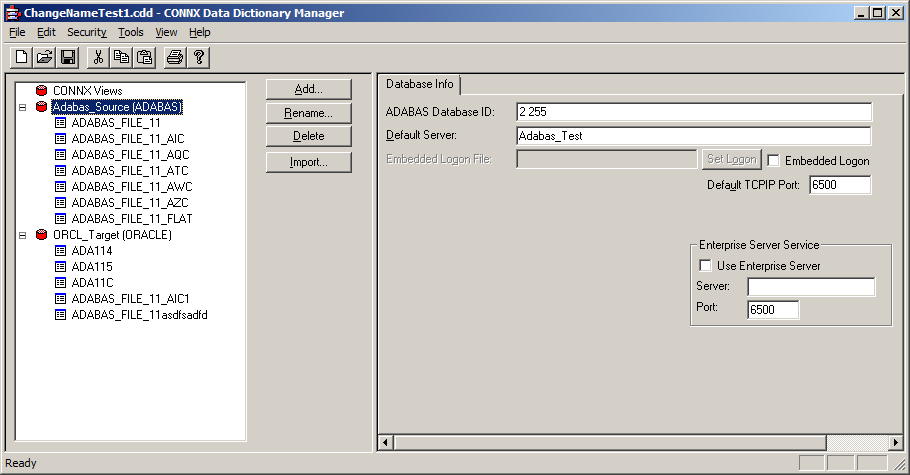Screen dimensions: 910x475
Task: Open the Help menu
Action: point(200,33)
